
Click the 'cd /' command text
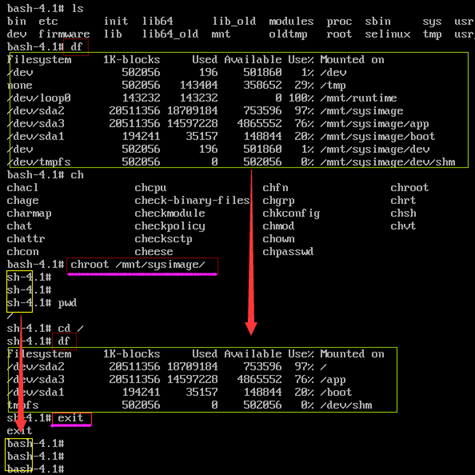[70, 329]
